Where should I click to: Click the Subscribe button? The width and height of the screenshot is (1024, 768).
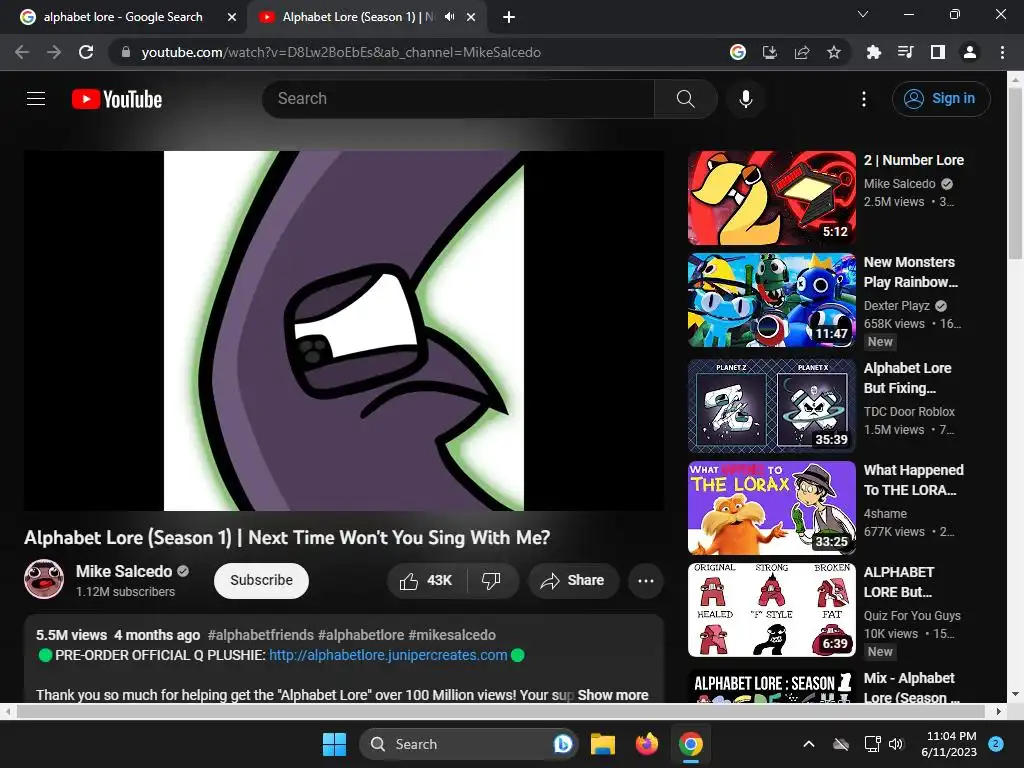(x=261, y=581)
